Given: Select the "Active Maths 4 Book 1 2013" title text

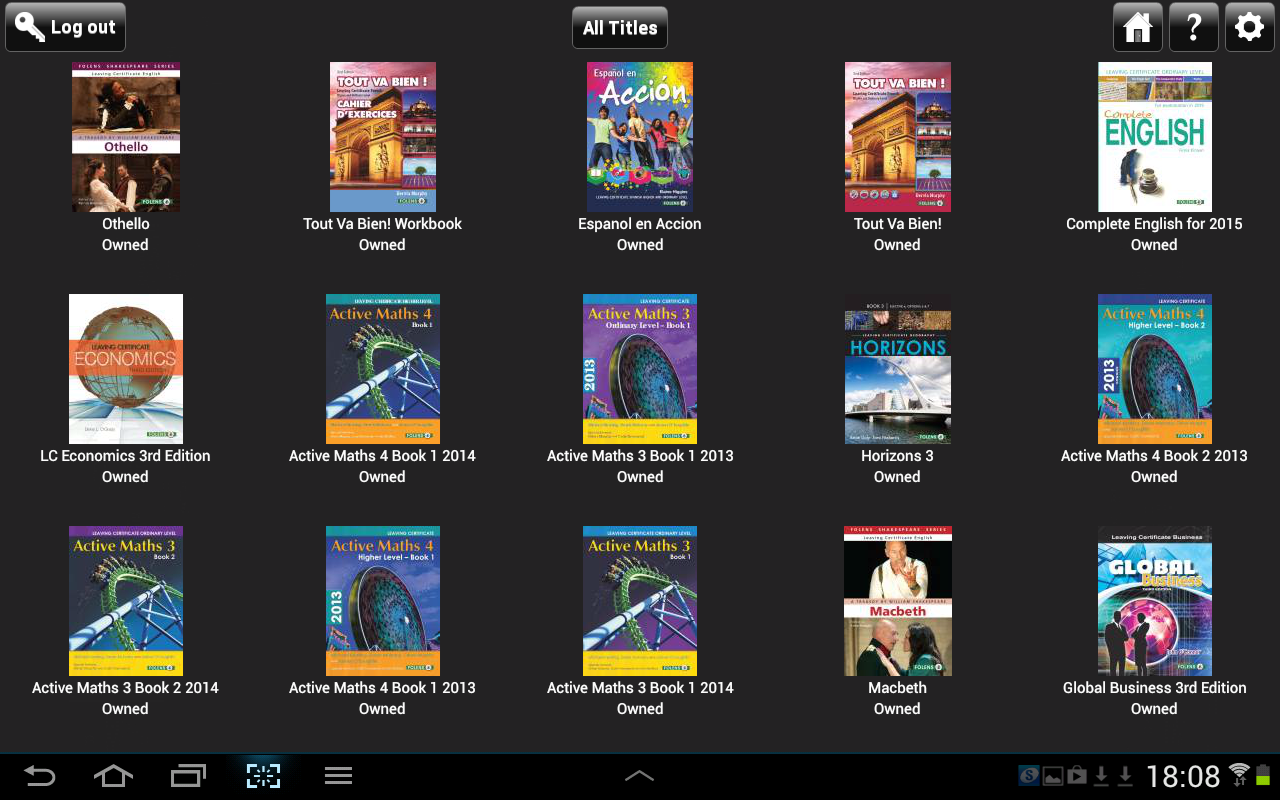Looking at the screenshot, I should pos(383,688).
